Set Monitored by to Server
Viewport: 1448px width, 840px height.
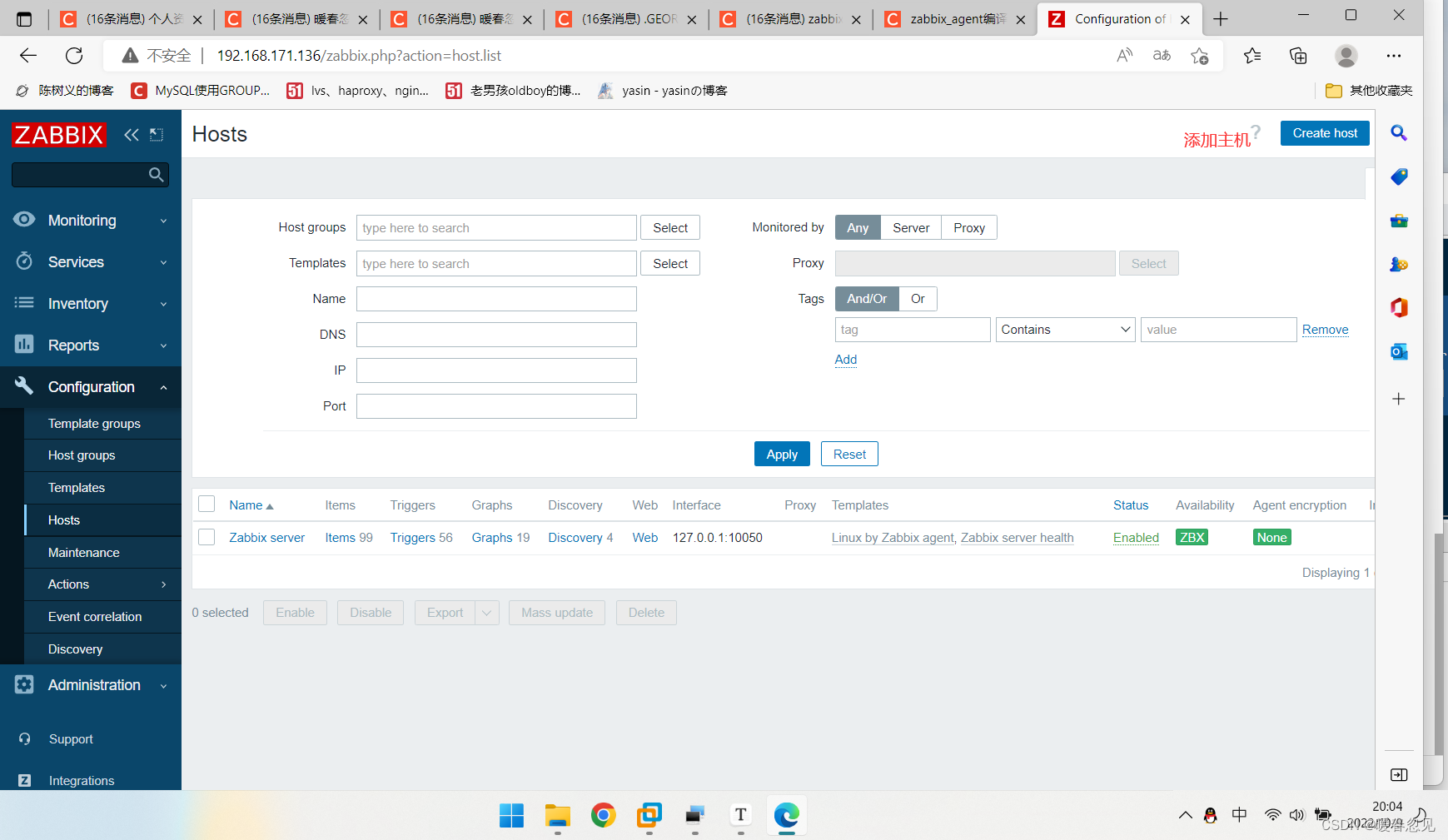point(911,227)
